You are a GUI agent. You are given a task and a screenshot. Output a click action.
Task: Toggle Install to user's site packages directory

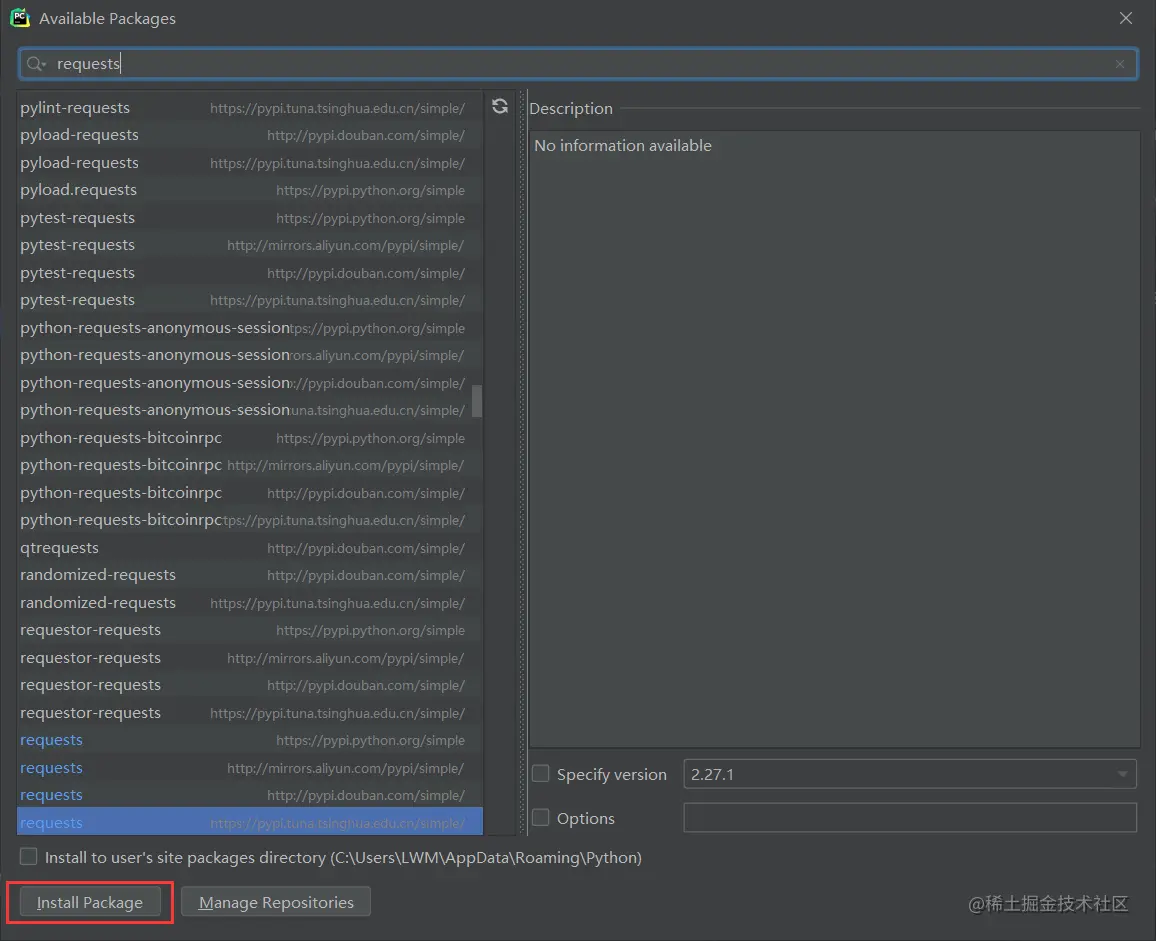pos(29,856)
